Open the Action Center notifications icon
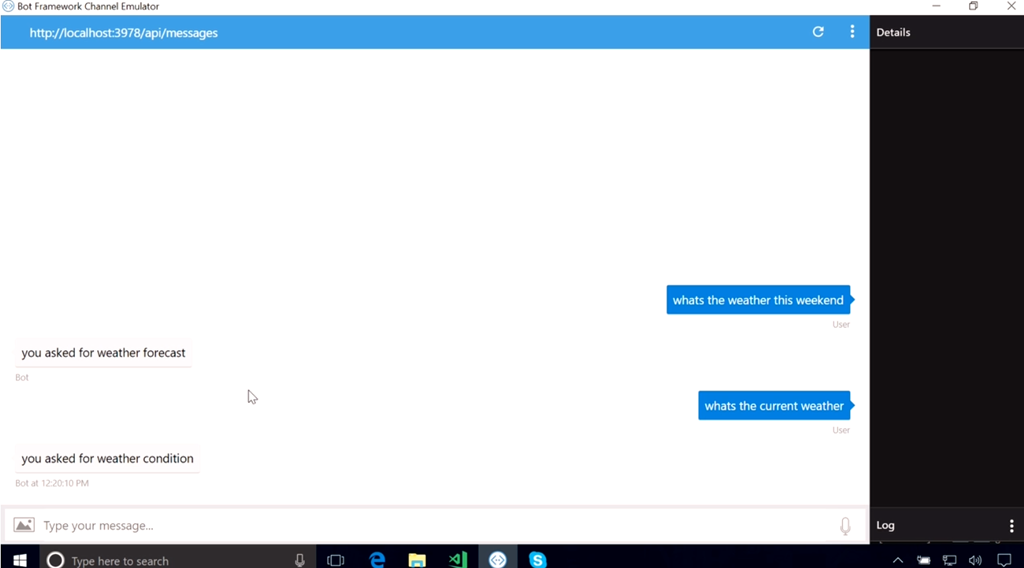This screenshot has height=568, width=1024. pyautogui.click(x=1004, y=560)
